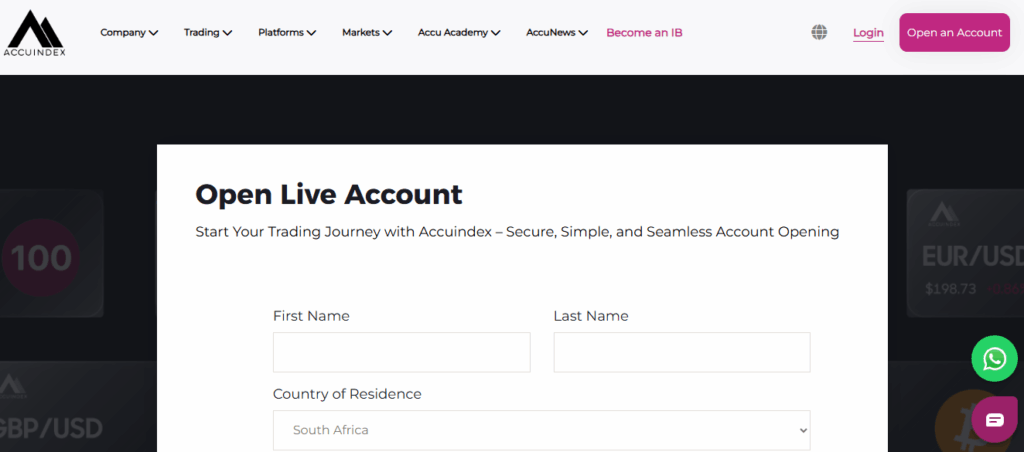Open the Platforms menu
Image resolution: width=1024 pixels, height=452 pixels.
point(287,33)
